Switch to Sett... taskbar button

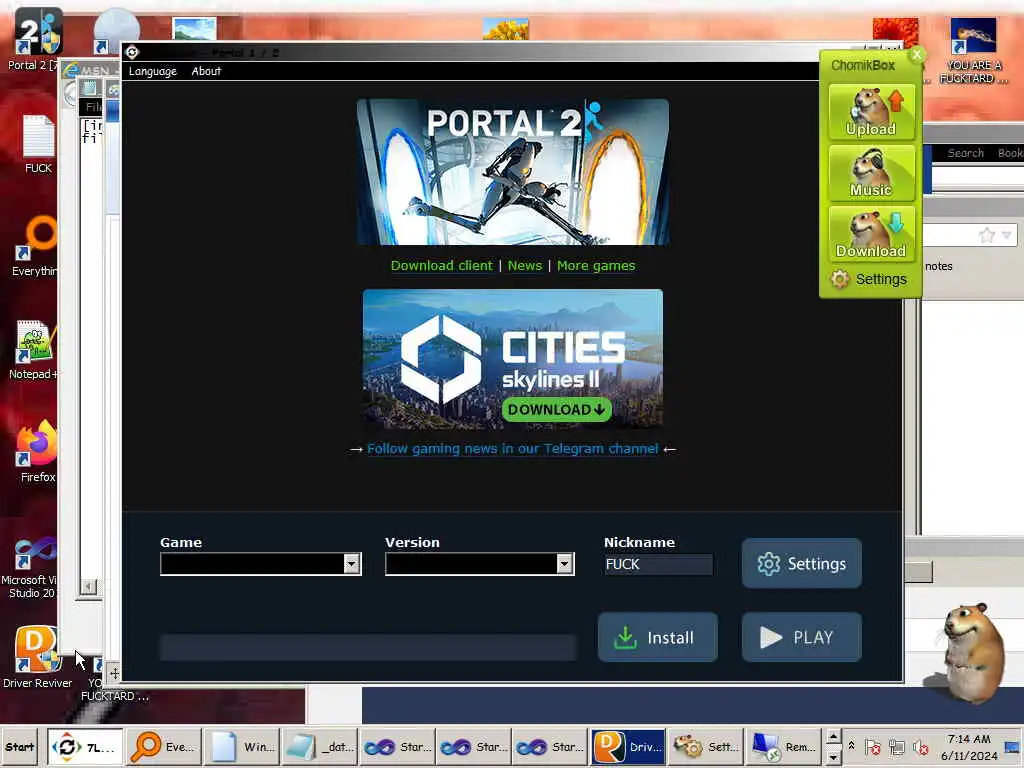pyautogui.click(x=705, y=747)
